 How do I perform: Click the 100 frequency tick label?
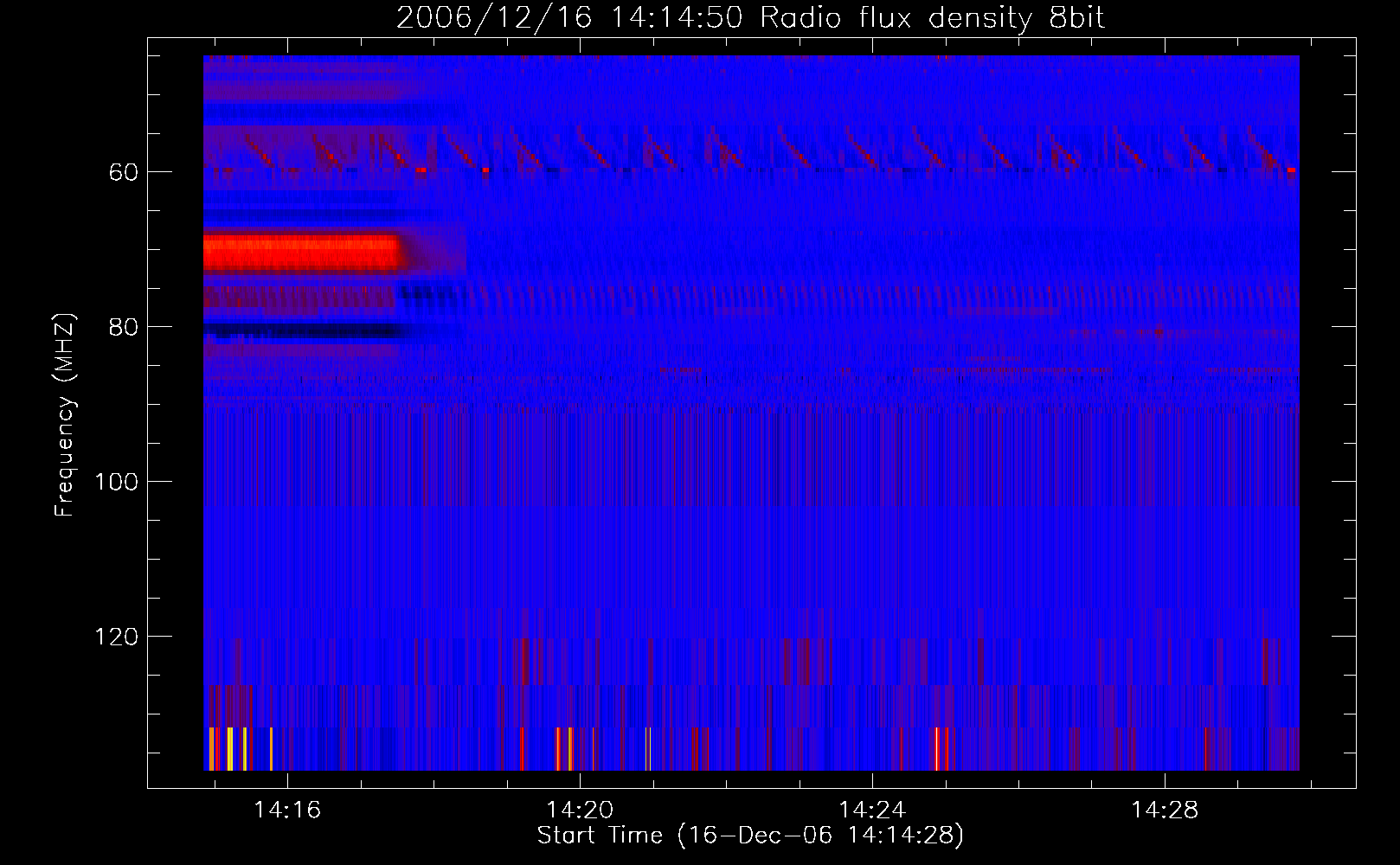tap(116, 482)
